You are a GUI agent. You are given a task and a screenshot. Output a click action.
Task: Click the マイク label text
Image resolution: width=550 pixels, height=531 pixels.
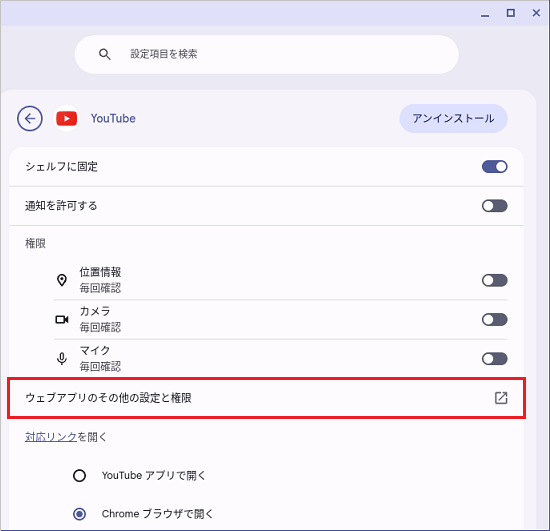[x=95, y=350]
